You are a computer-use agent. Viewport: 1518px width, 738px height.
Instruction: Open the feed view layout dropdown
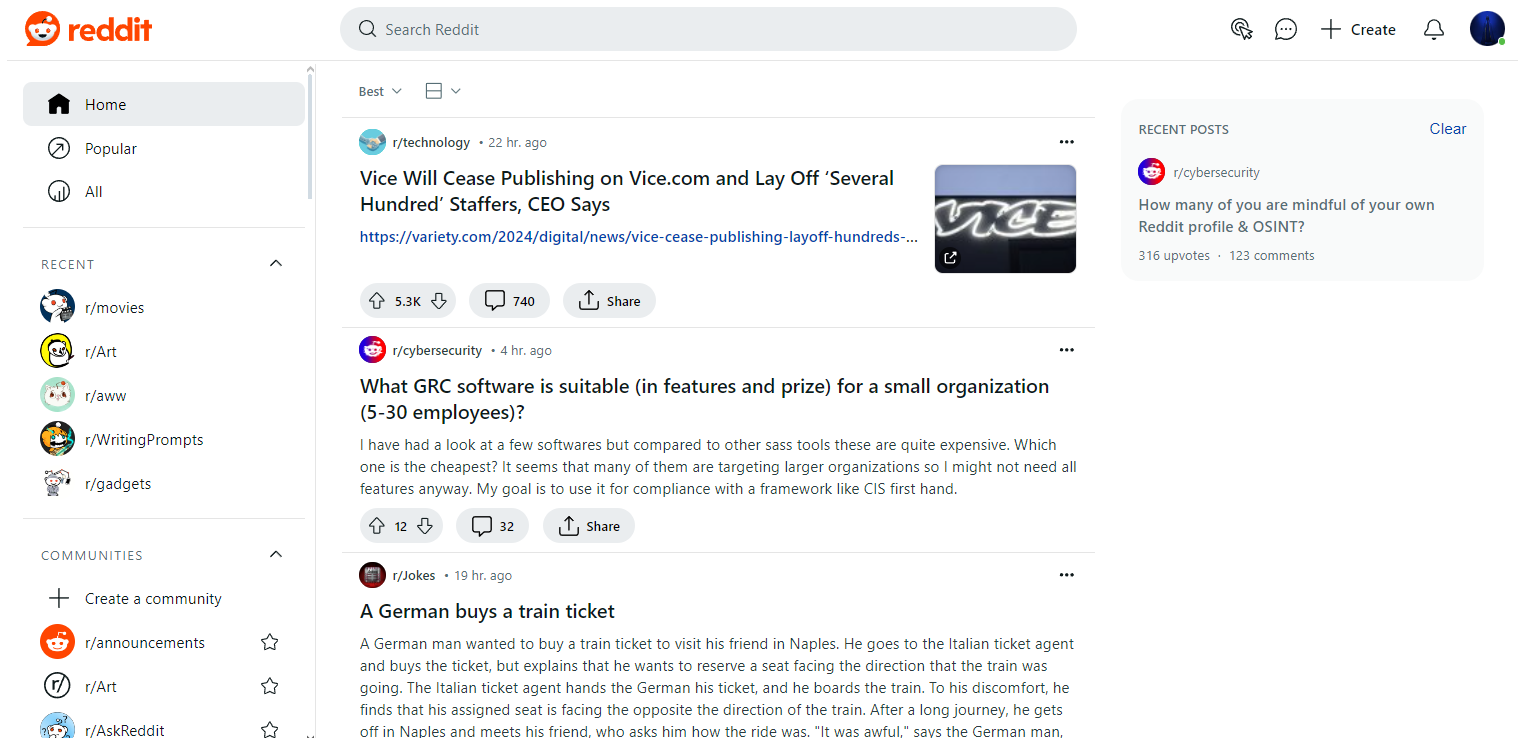click(442, 91)
